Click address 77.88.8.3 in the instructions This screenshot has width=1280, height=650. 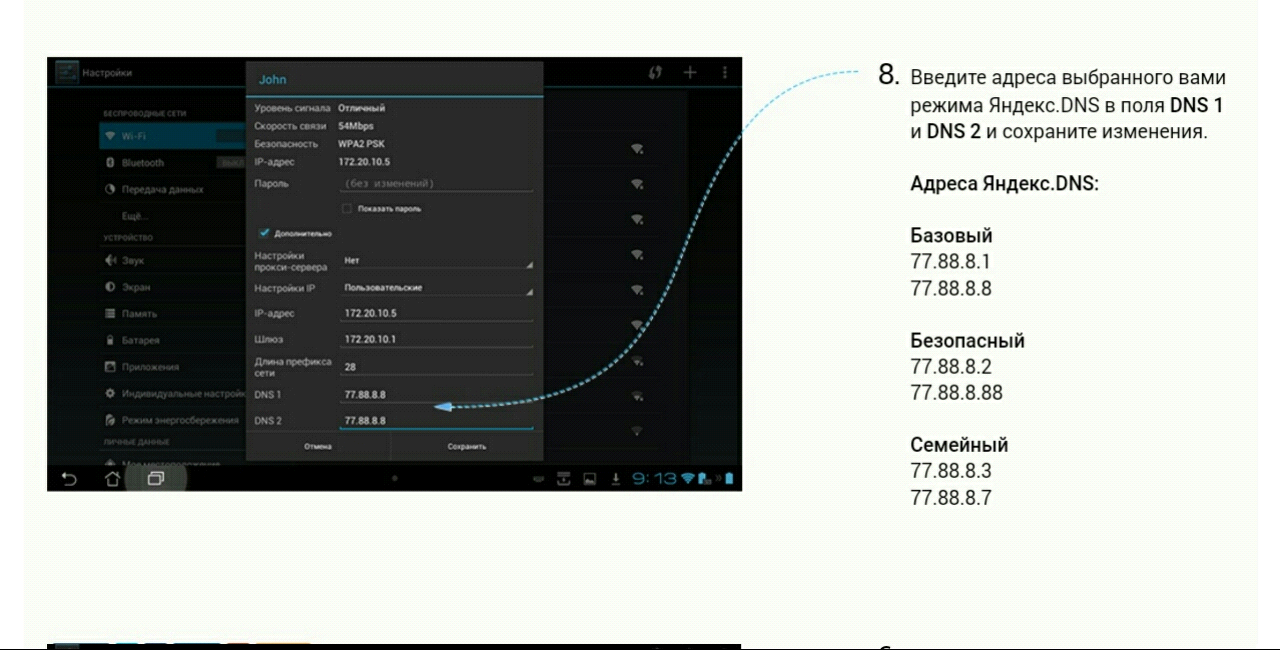click(x=951, y=470)
